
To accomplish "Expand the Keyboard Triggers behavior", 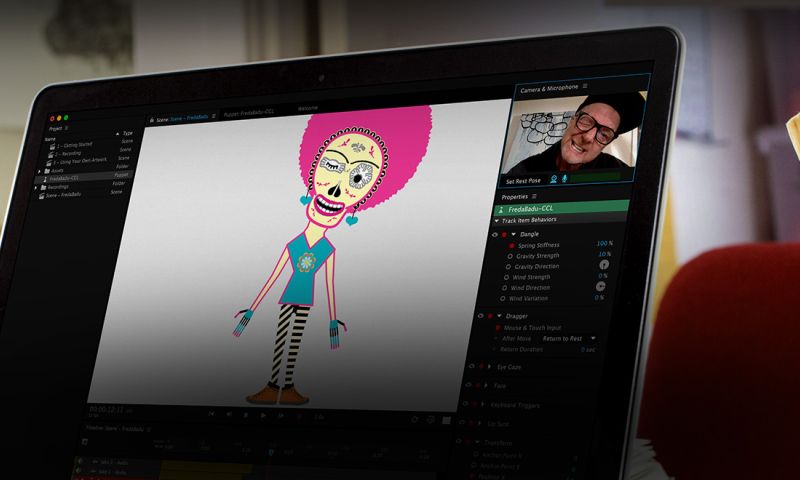I will pos(483,405).
